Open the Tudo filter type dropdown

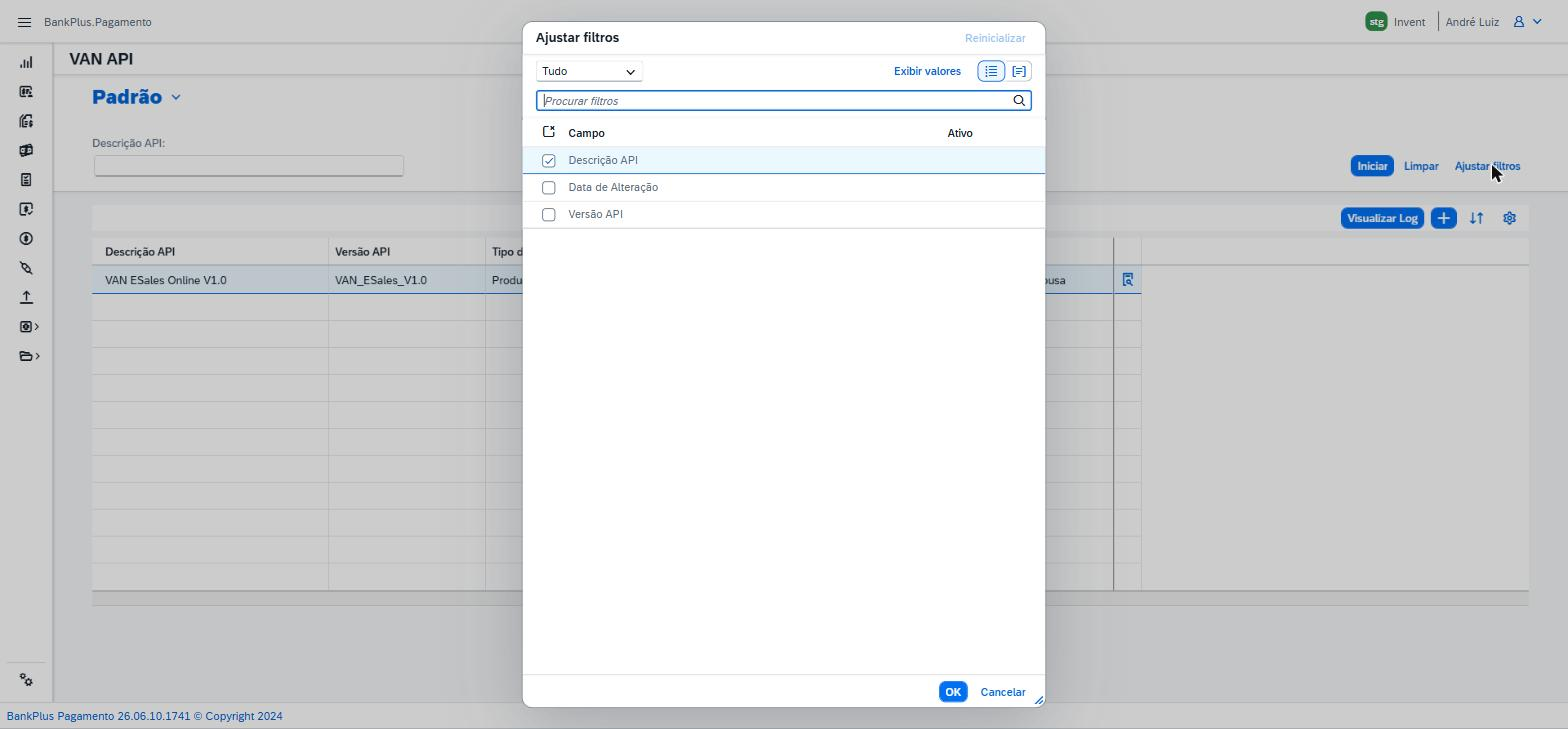click(x=589, y=71)
